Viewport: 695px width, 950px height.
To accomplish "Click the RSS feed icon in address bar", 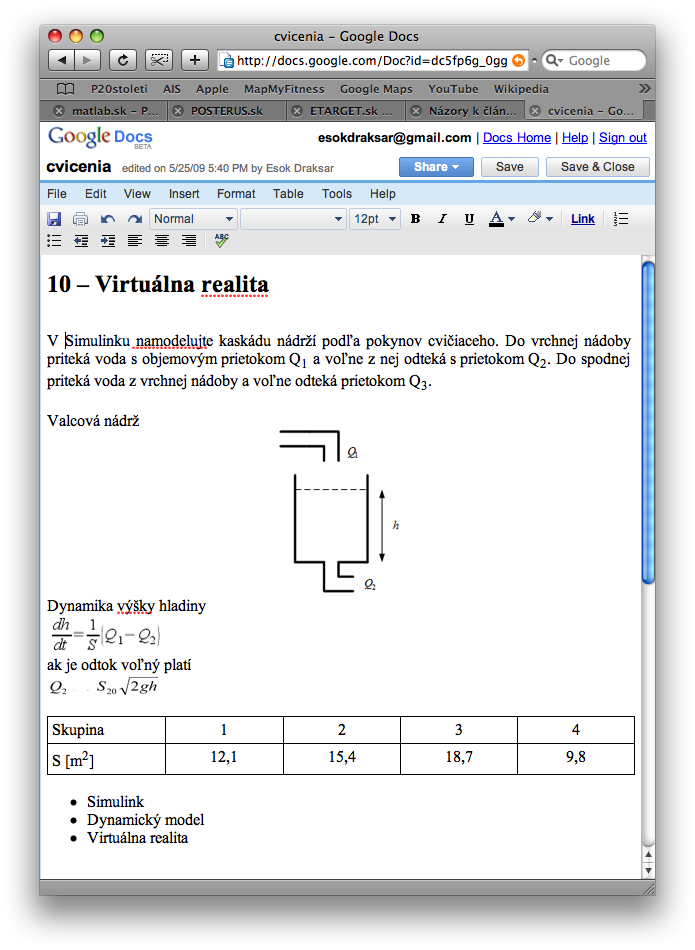I will tap(518, 61).
